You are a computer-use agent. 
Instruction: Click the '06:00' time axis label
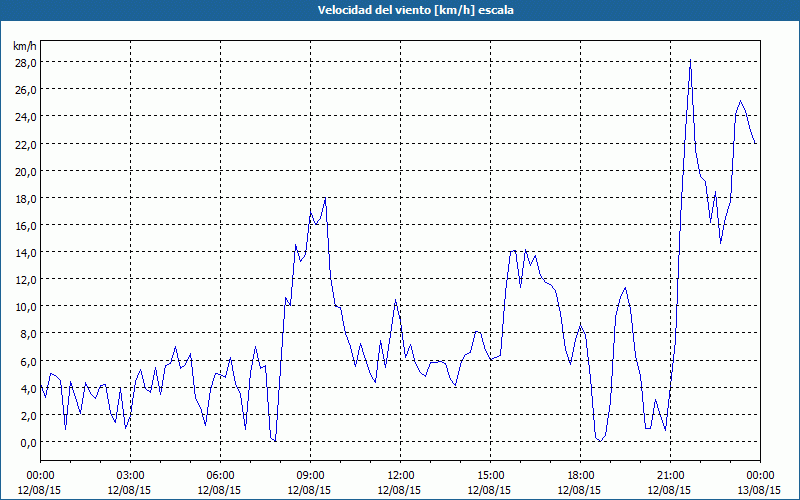[x=220, y=476]
